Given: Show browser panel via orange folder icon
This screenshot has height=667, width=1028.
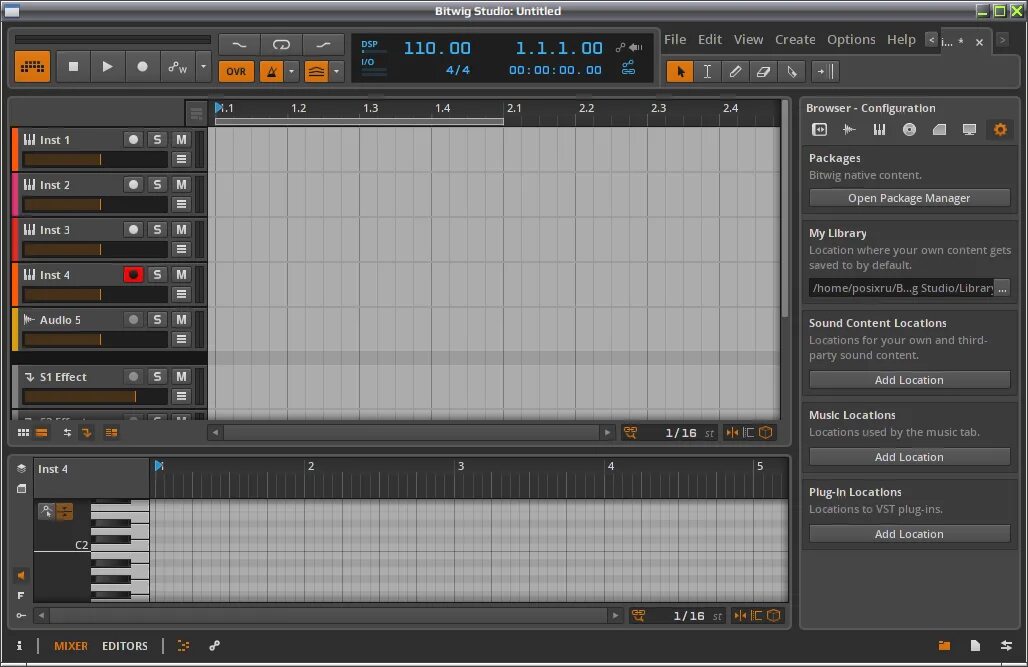Looking at the screenshot, I should (944, 646).
